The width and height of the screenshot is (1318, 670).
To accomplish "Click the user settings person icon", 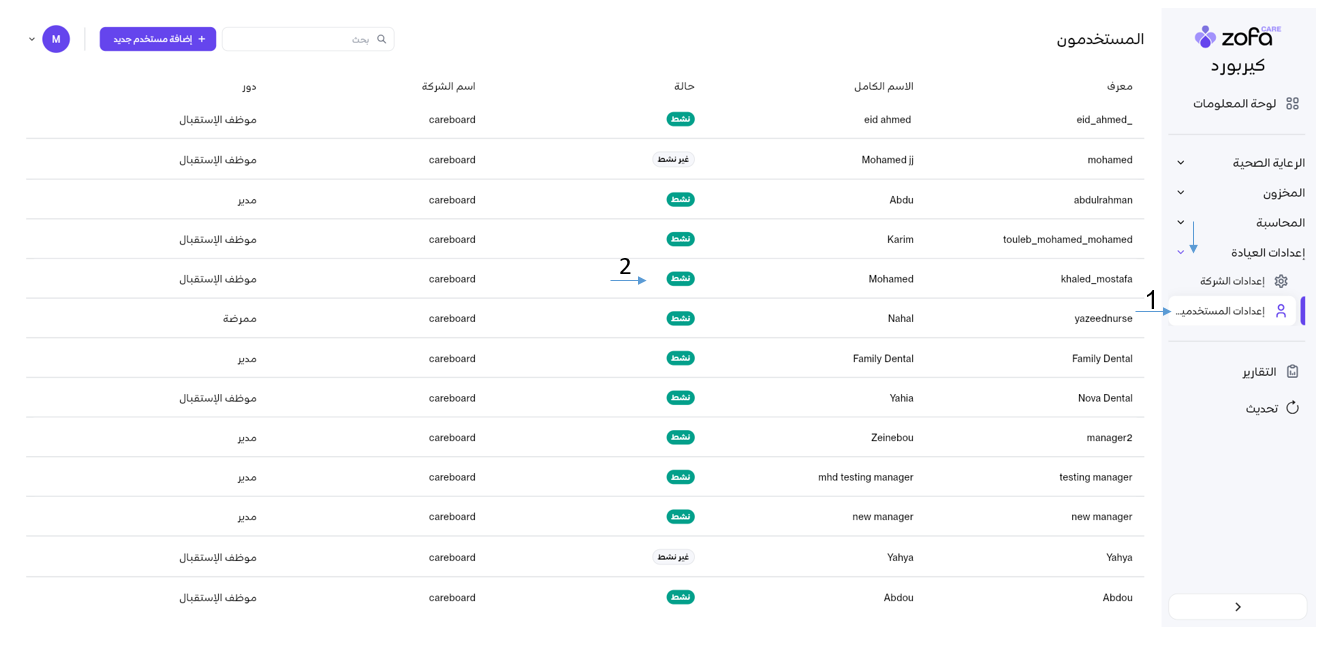I will [x=1281, y=311].
